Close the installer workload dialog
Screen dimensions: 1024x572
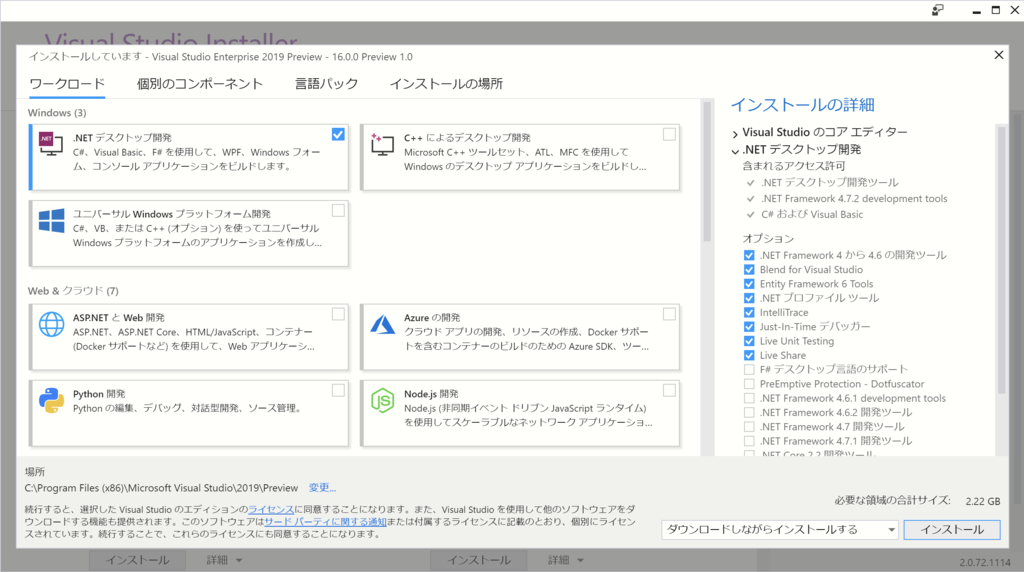[x=999, y=55]
